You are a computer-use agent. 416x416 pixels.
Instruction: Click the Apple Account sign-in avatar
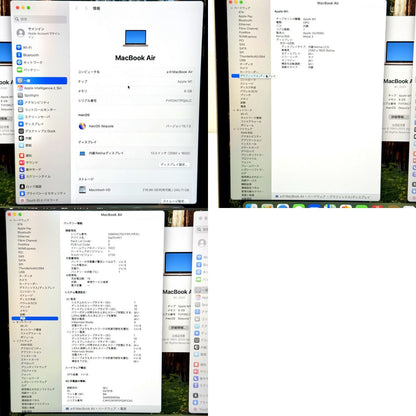21,33
